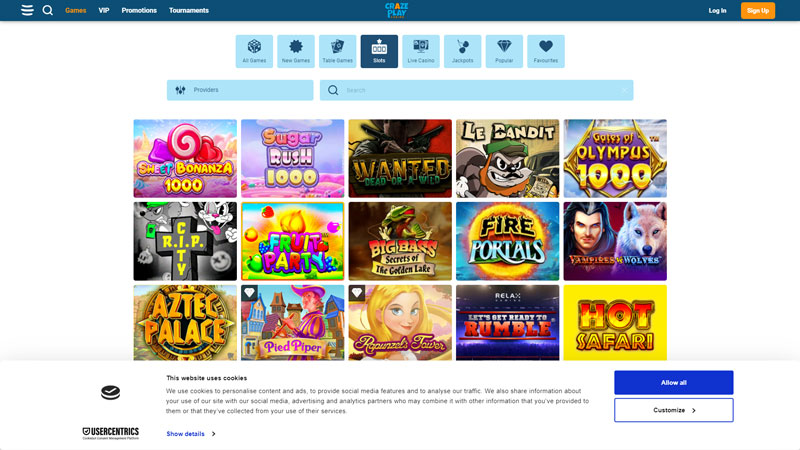Select the Jackpots cherries category
The width and height of the screenshot is (800, 450).
[462, 51]
